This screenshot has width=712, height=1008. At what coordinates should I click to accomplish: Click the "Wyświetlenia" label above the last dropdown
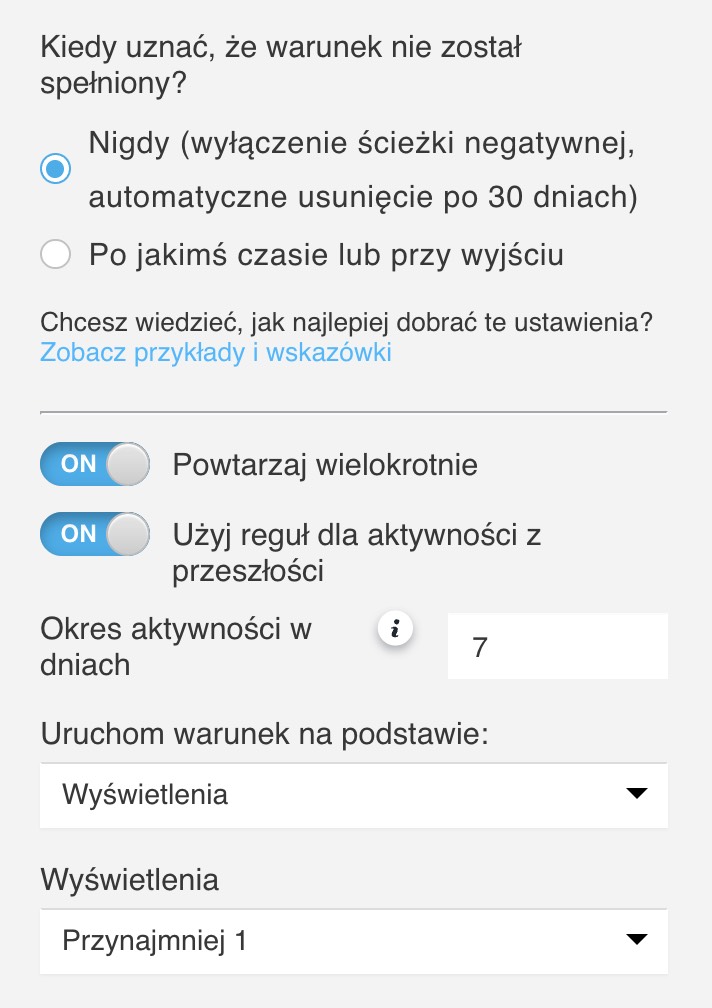point(130,879)
